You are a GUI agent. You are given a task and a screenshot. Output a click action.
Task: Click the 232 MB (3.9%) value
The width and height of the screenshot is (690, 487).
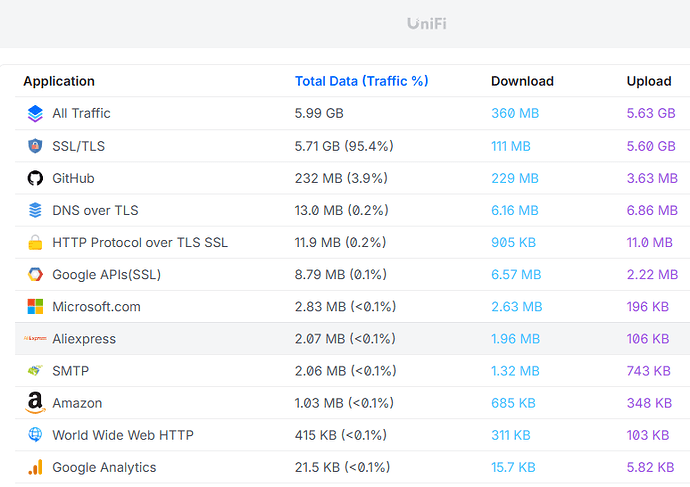[341, 178]
